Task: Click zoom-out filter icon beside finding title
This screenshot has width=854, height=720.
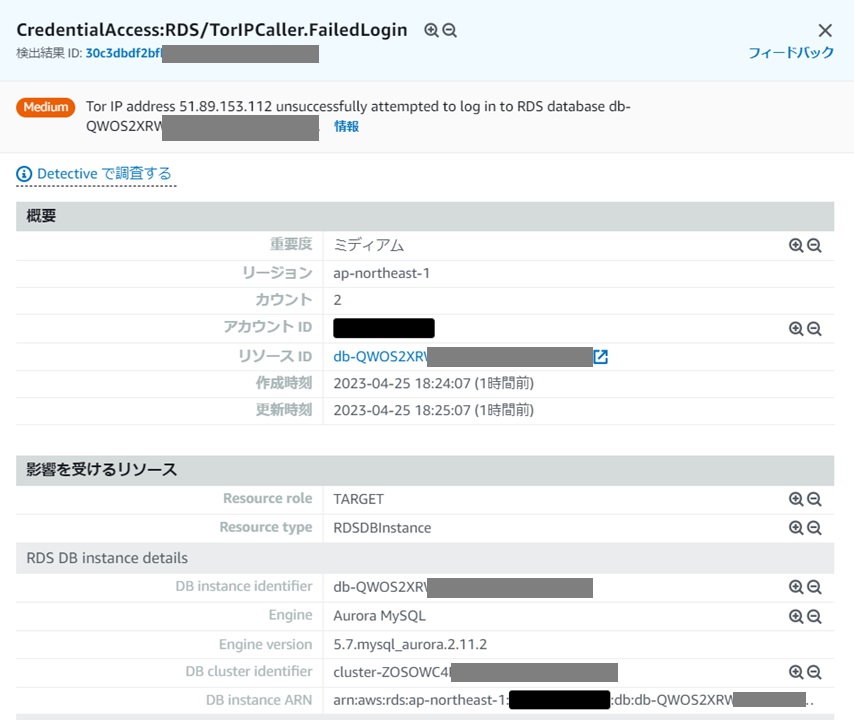Action: [449, 30]
